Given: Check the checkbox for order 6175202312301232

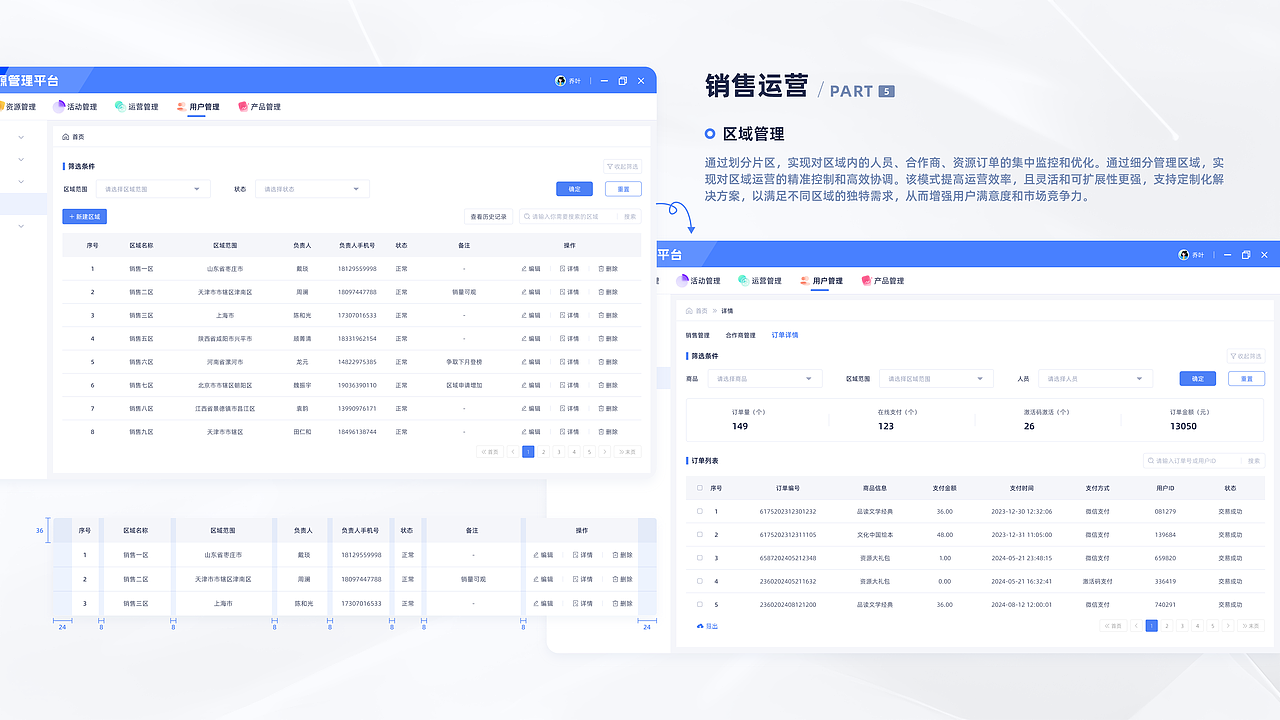Looking at the screenshot, I should [x=699, y=511].
